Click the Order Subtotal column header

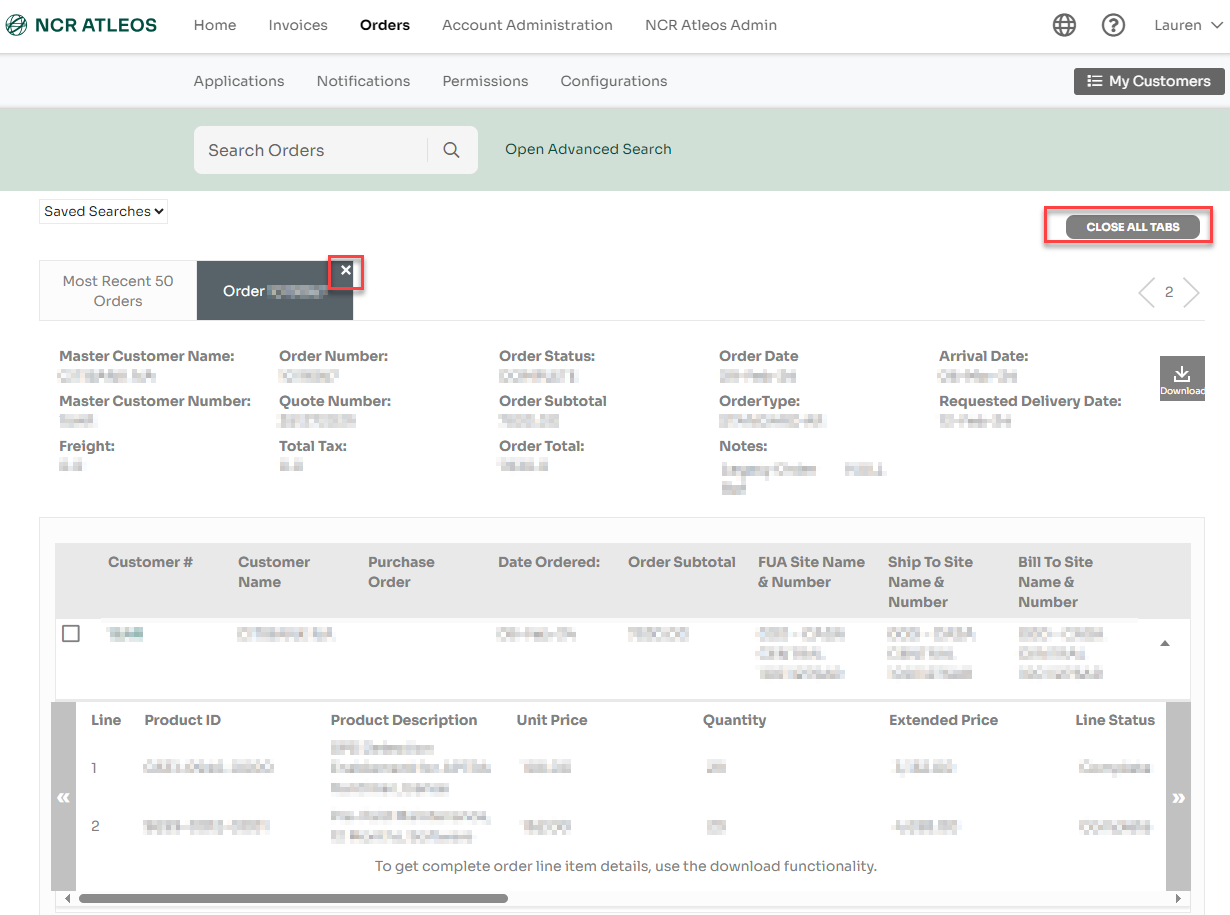pyautogui.click(x=682, y=562)
